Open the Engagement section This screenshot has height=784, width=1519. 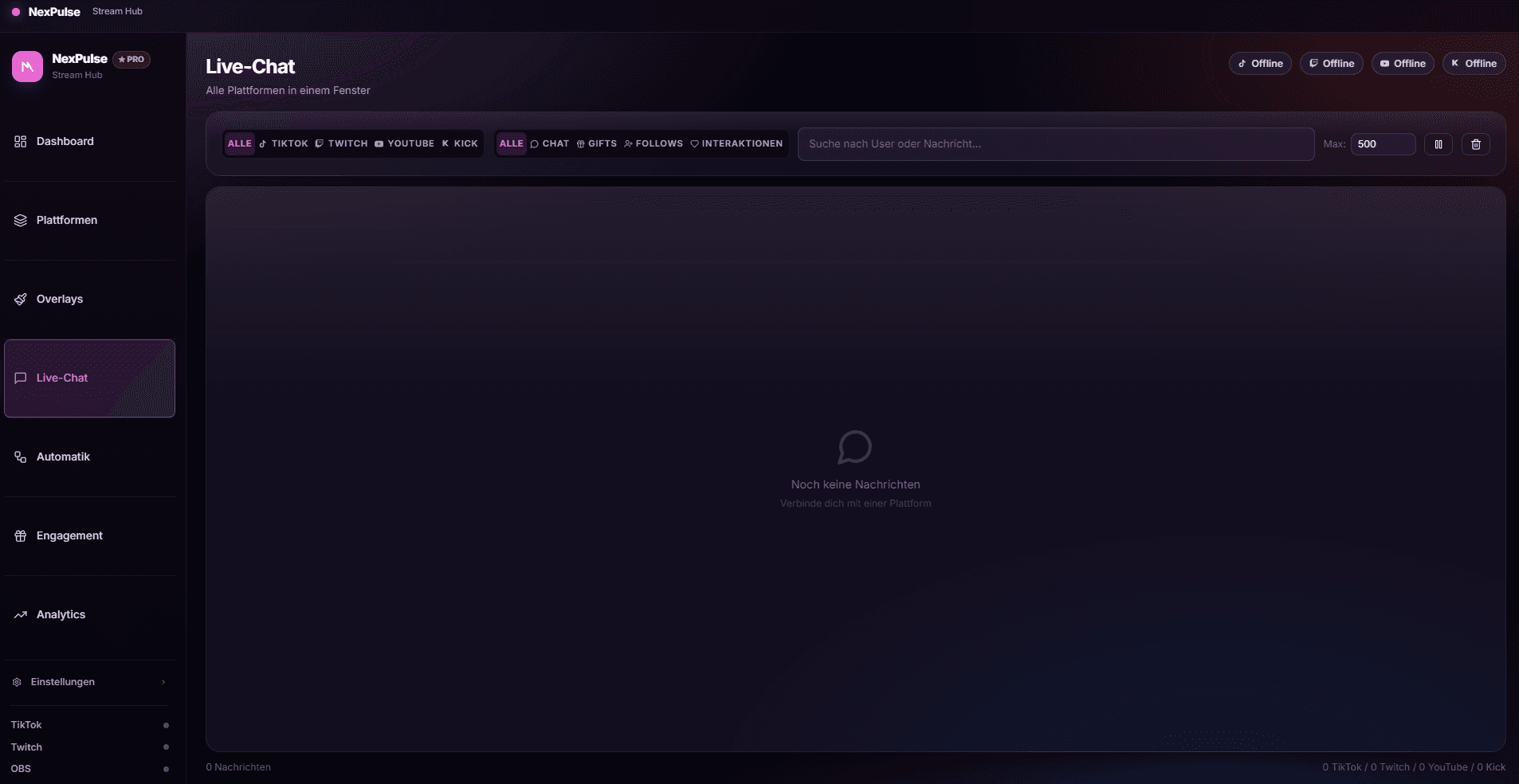tap(89, 536)
